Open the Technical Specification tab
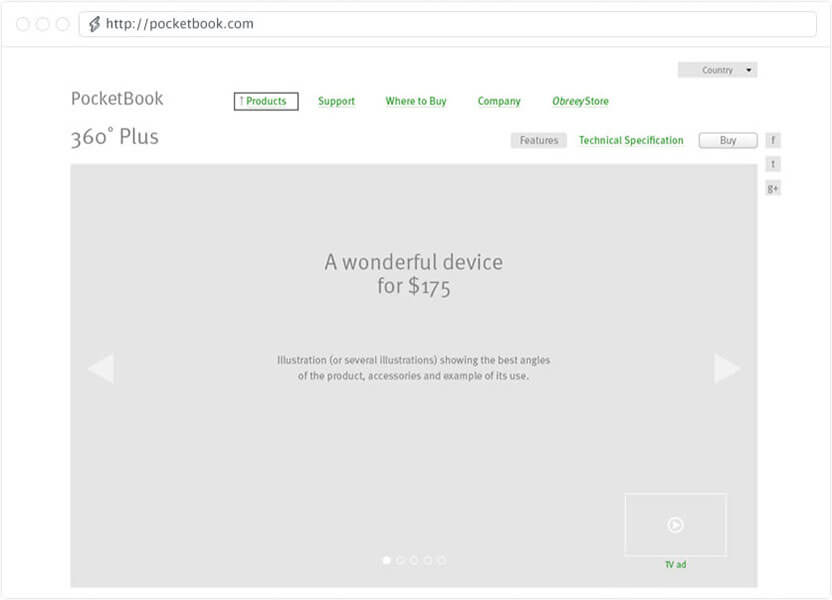832x600 pixels. [x=631, y=141]
